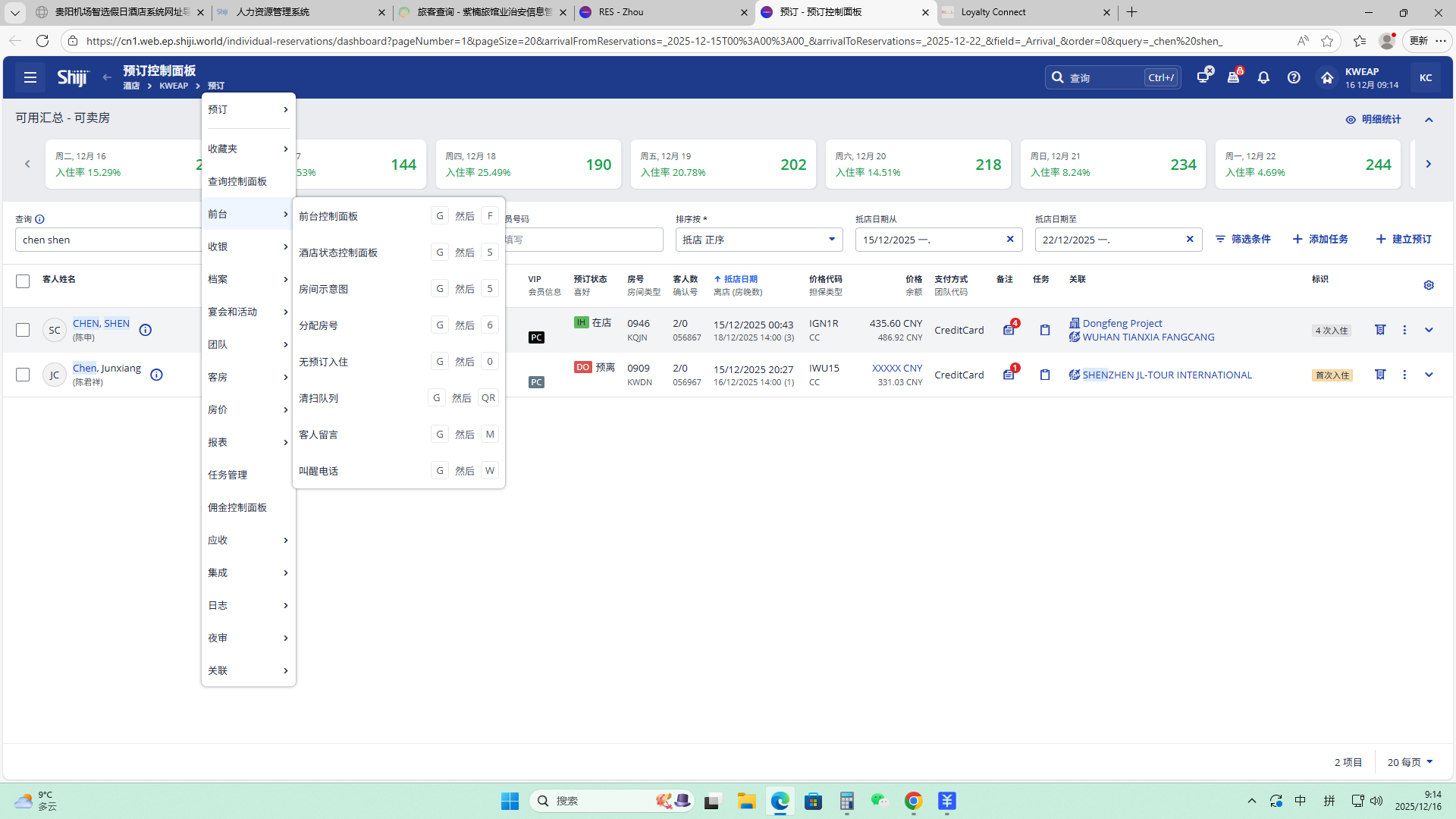Open the notifications bell icon
This screenshot has width=1456, height=819.
(x=1263, y=77)
